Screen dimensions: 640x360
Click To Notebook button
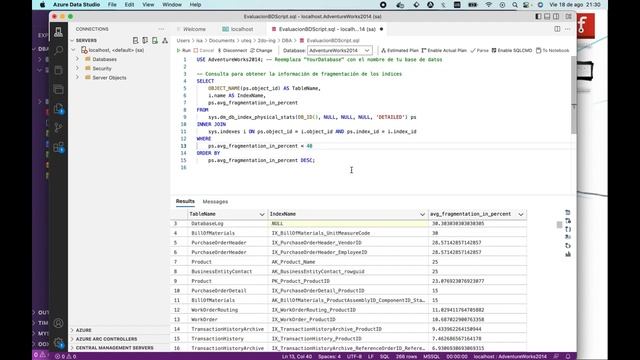tap(553, 50)
